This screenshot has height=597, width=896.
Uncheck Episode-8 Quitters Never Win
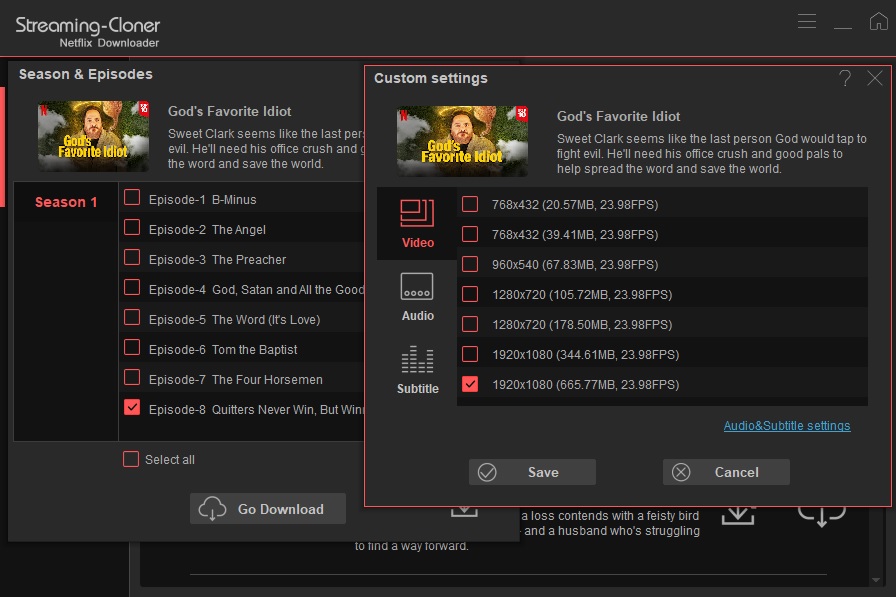pyautogui.click(x=132, y=407)
